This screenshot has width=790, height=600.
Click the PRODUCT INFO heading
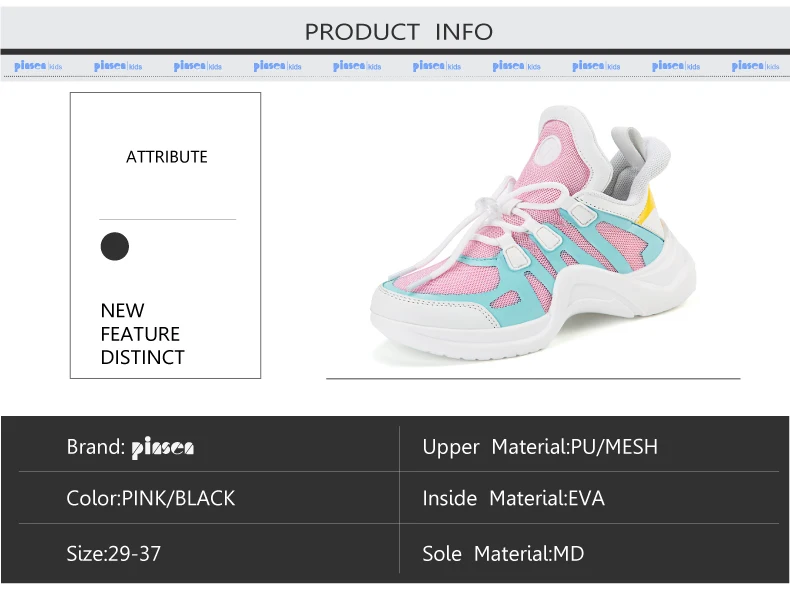(x=399, y=32)
